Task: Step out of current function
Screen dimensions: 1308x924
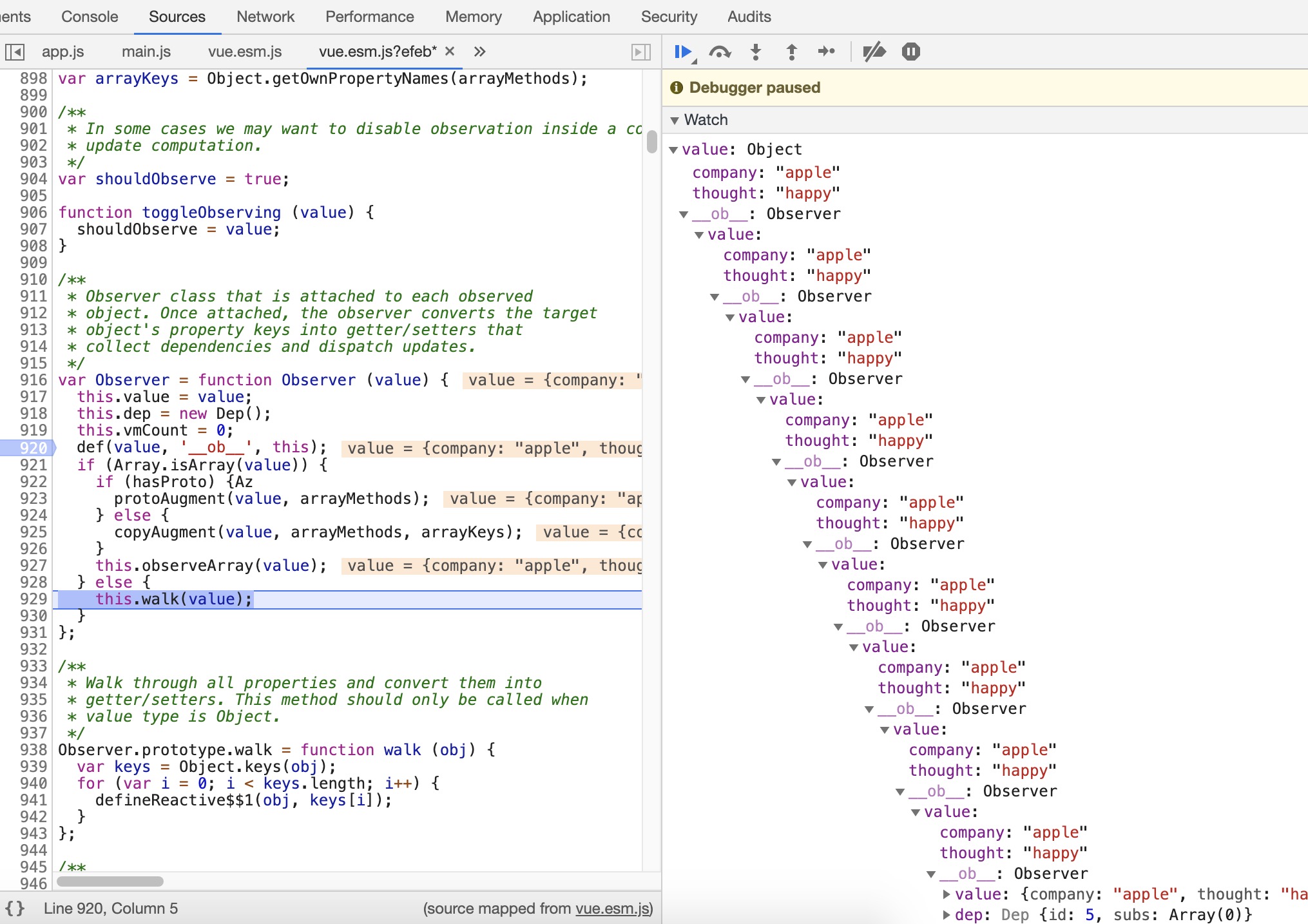Action: coord(792,52)
